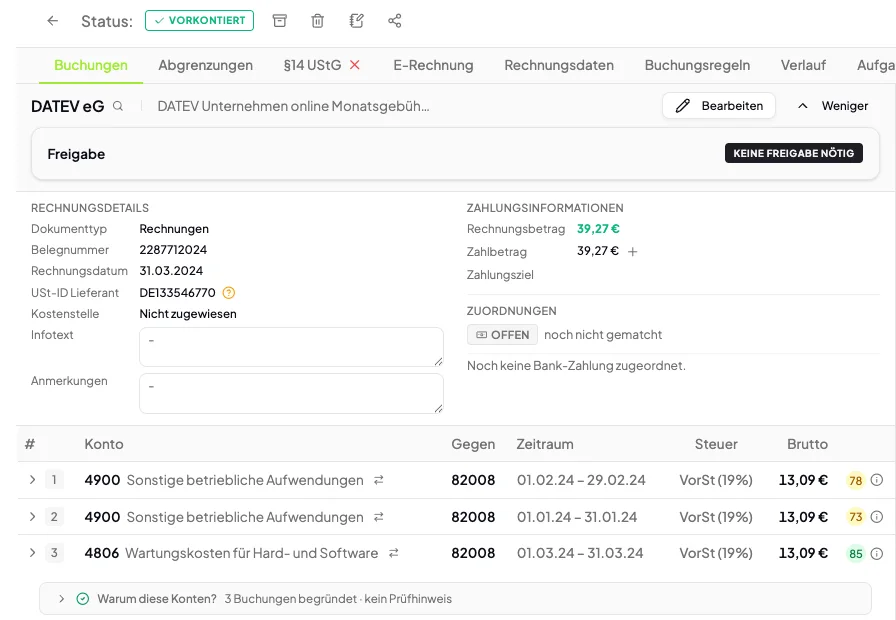Screen dimensions: 896x620
Task: Click the confidence score 85 badge
Action: tap(855, 554)
